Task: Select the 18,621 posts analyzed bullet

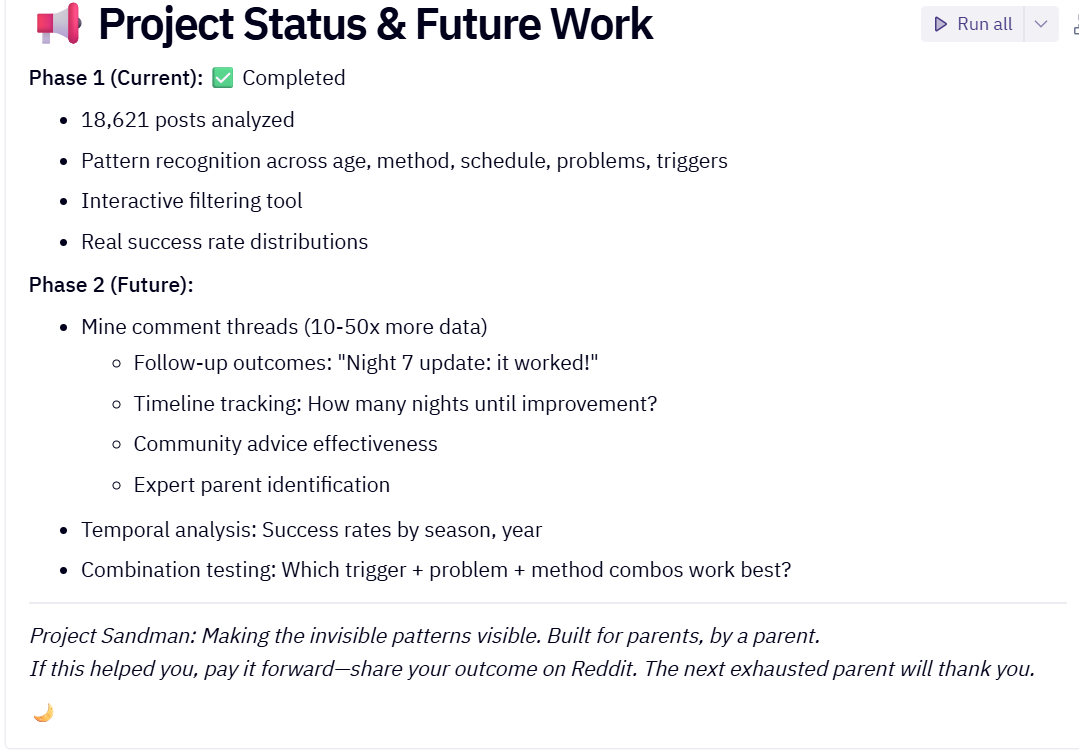Action: (187, 121)
